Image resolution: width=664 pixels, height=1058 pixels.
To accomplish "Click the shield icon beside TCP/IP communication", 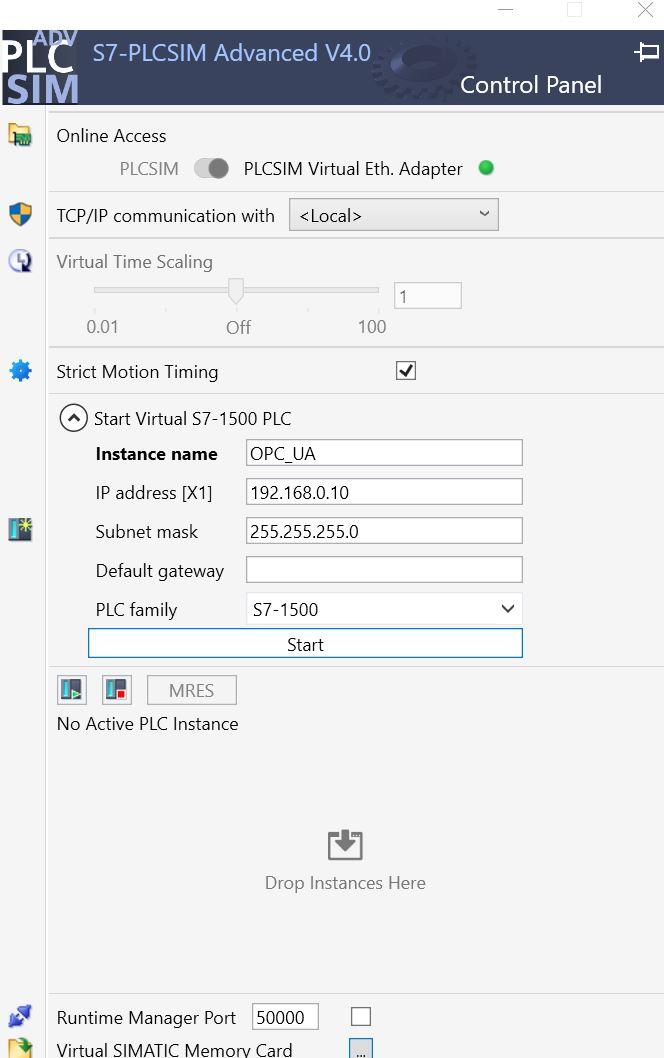I will point(20,215).
